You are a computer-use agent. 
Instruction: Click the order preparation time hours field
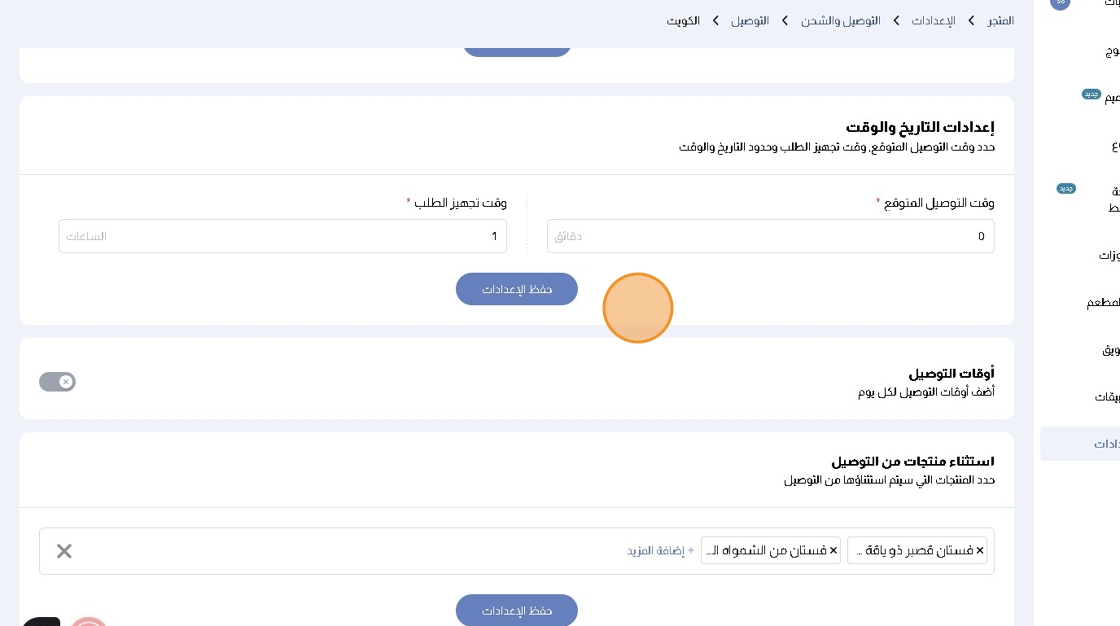[282, 236]
